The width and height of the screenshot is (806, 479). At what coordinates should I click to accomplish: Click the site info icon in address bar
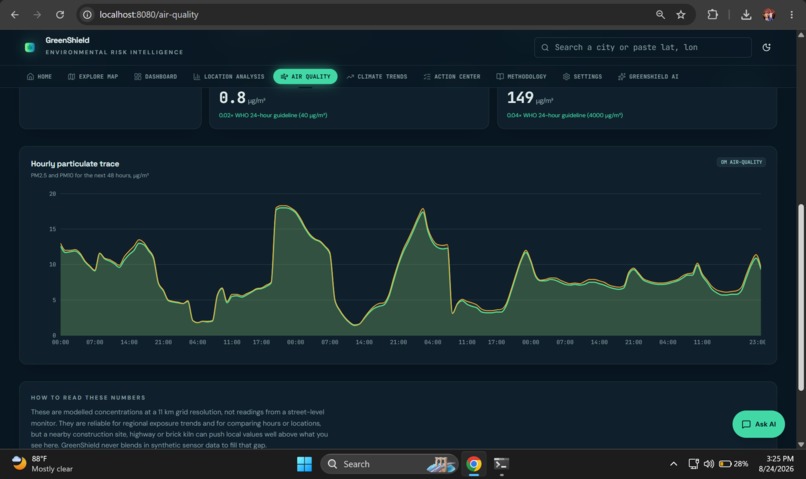click(87, 14)
